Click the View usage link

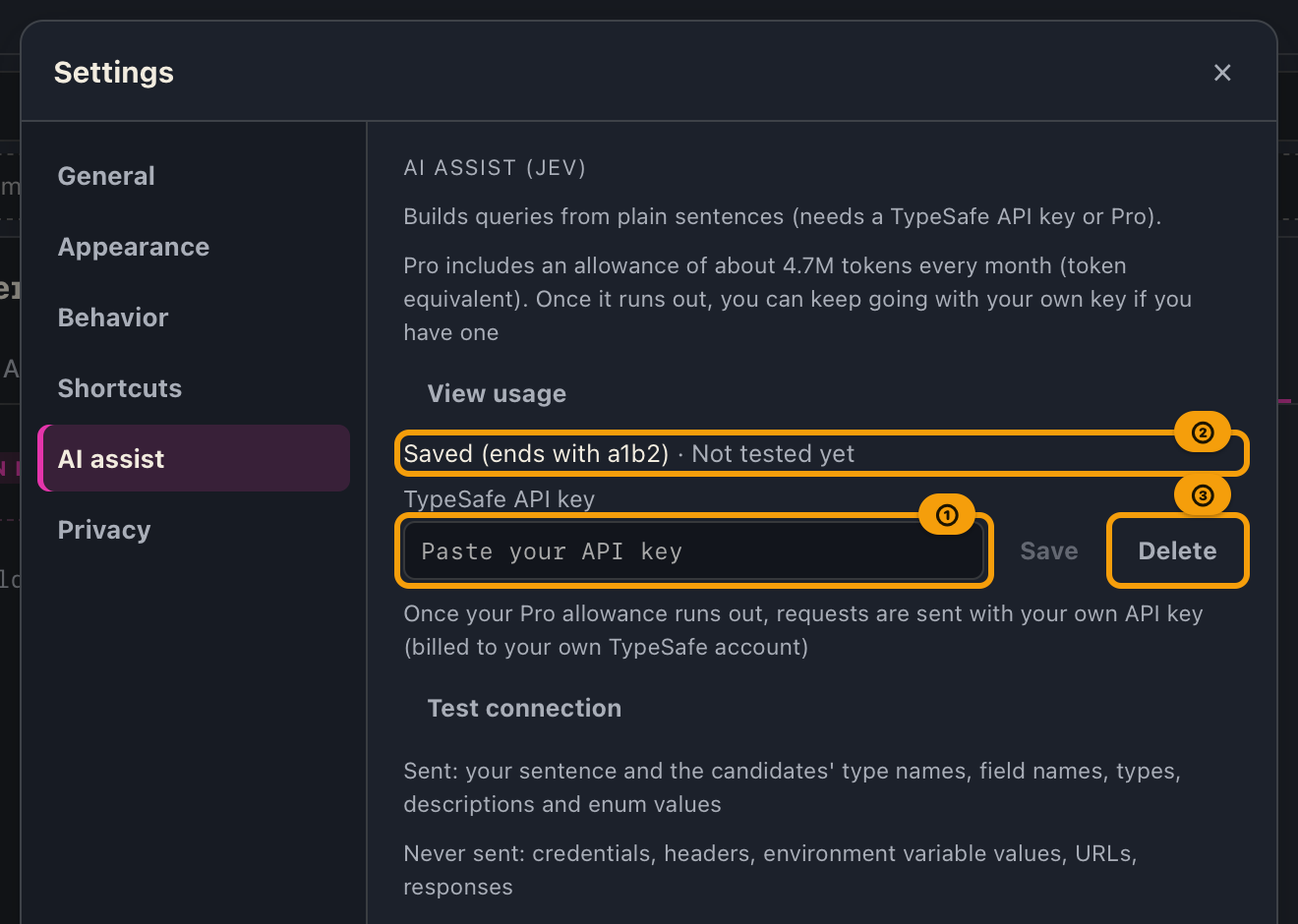(x=497, y=394)
